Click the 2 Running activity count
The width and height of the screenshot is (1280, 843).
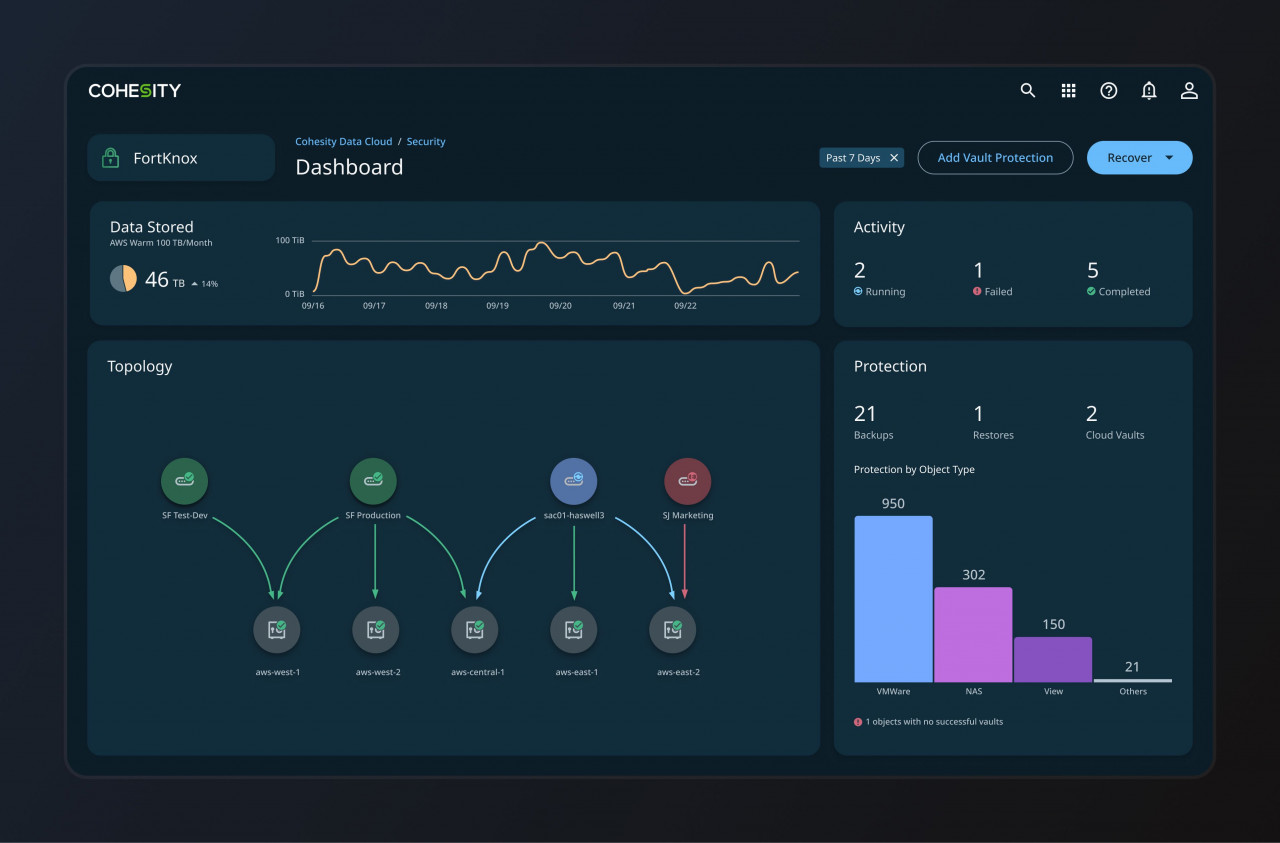point(860,270)
